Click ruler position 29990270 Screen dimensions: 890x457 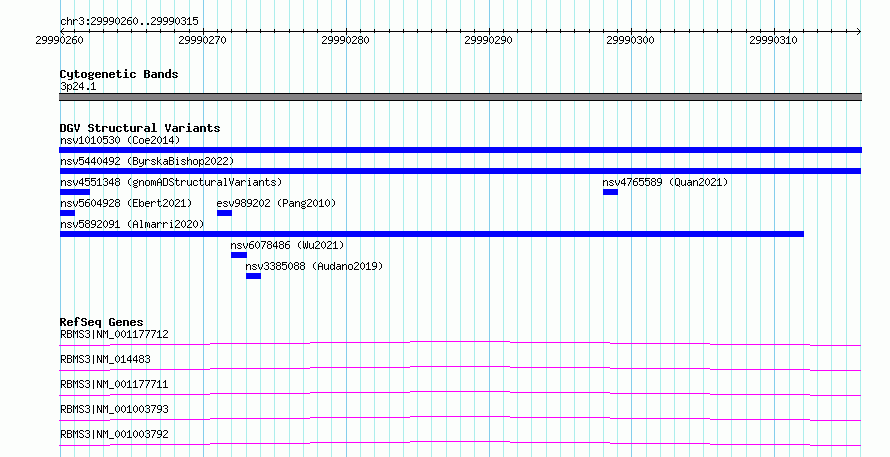202,40
